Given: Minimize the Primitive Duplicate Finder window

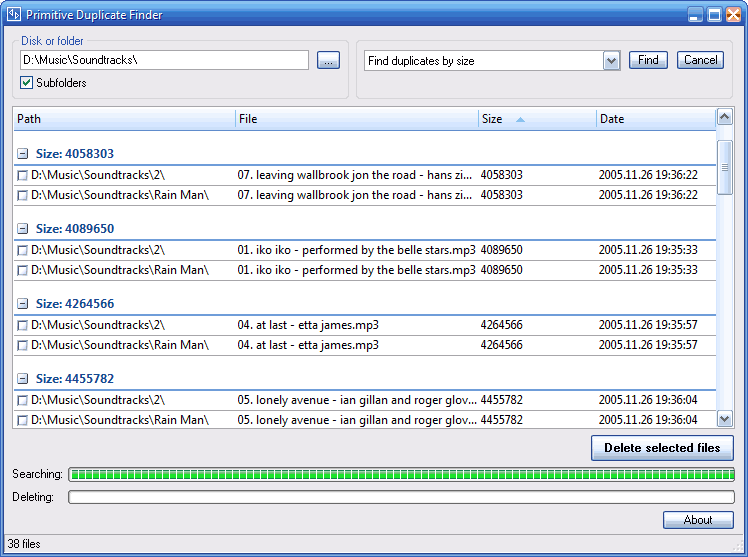Looking at the screenshot, I should point(695,14).
